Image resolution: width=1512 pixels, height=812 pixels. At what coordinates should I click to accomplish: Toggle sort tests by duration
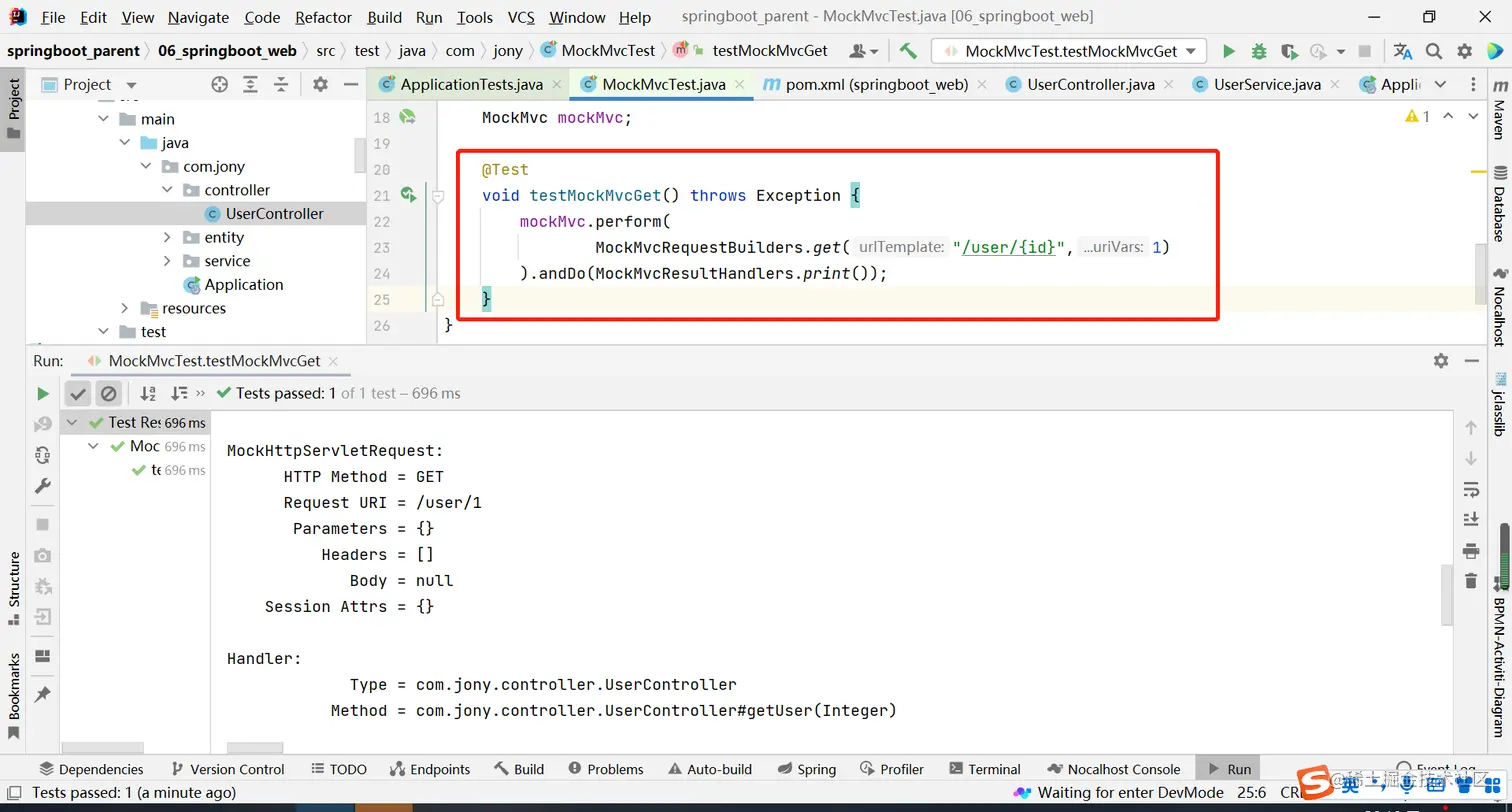179,394
